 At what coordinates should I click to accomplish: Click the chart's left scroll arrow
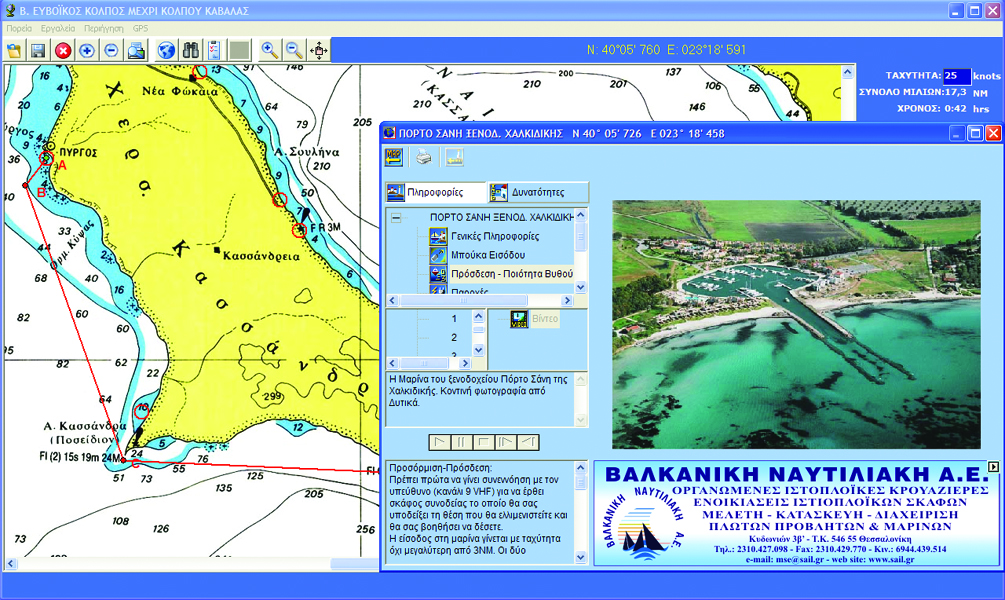(x=11, y=563)
